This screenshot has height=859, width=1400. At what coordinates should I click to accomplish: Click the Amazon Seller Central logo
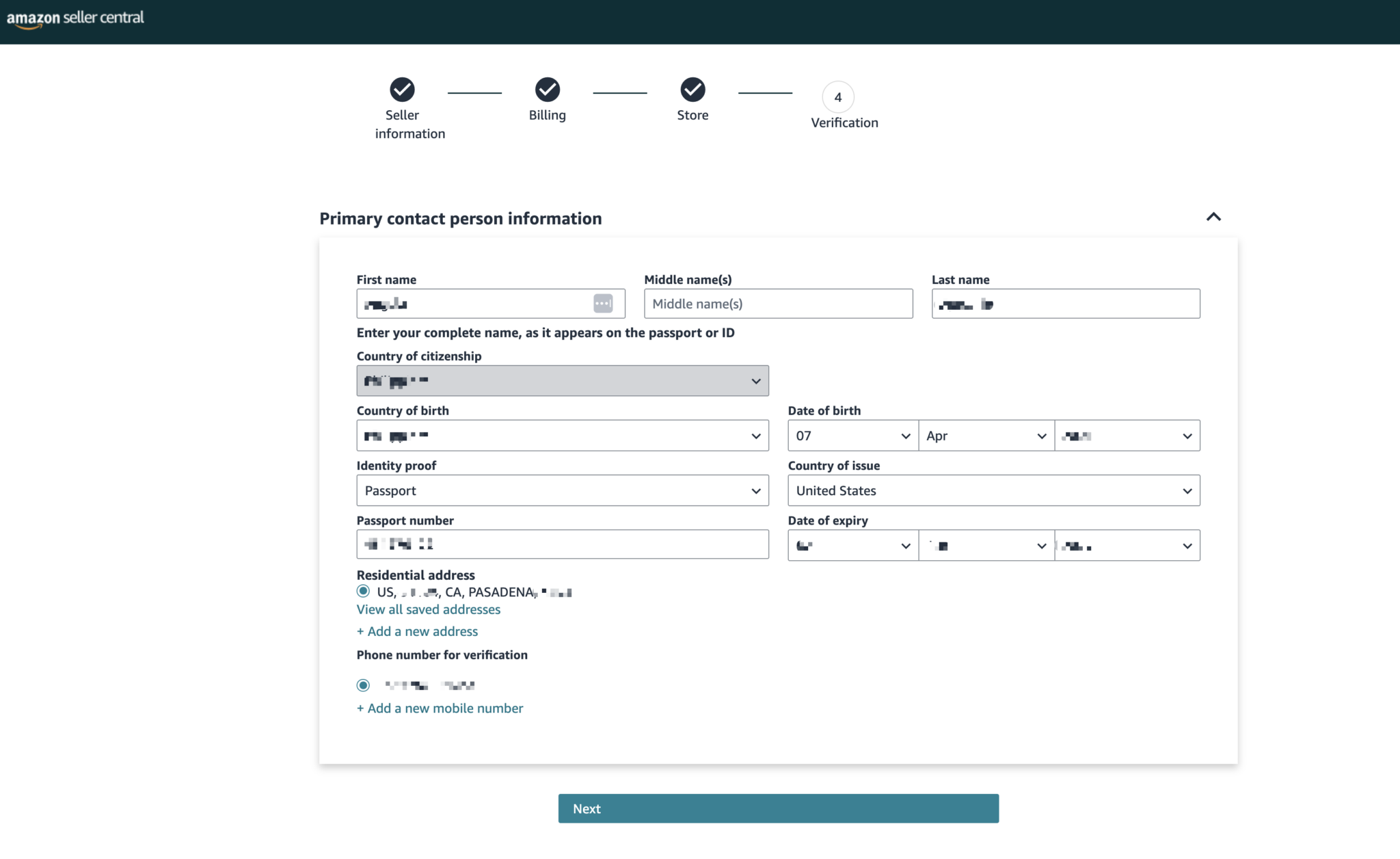[x=75, y=18]
